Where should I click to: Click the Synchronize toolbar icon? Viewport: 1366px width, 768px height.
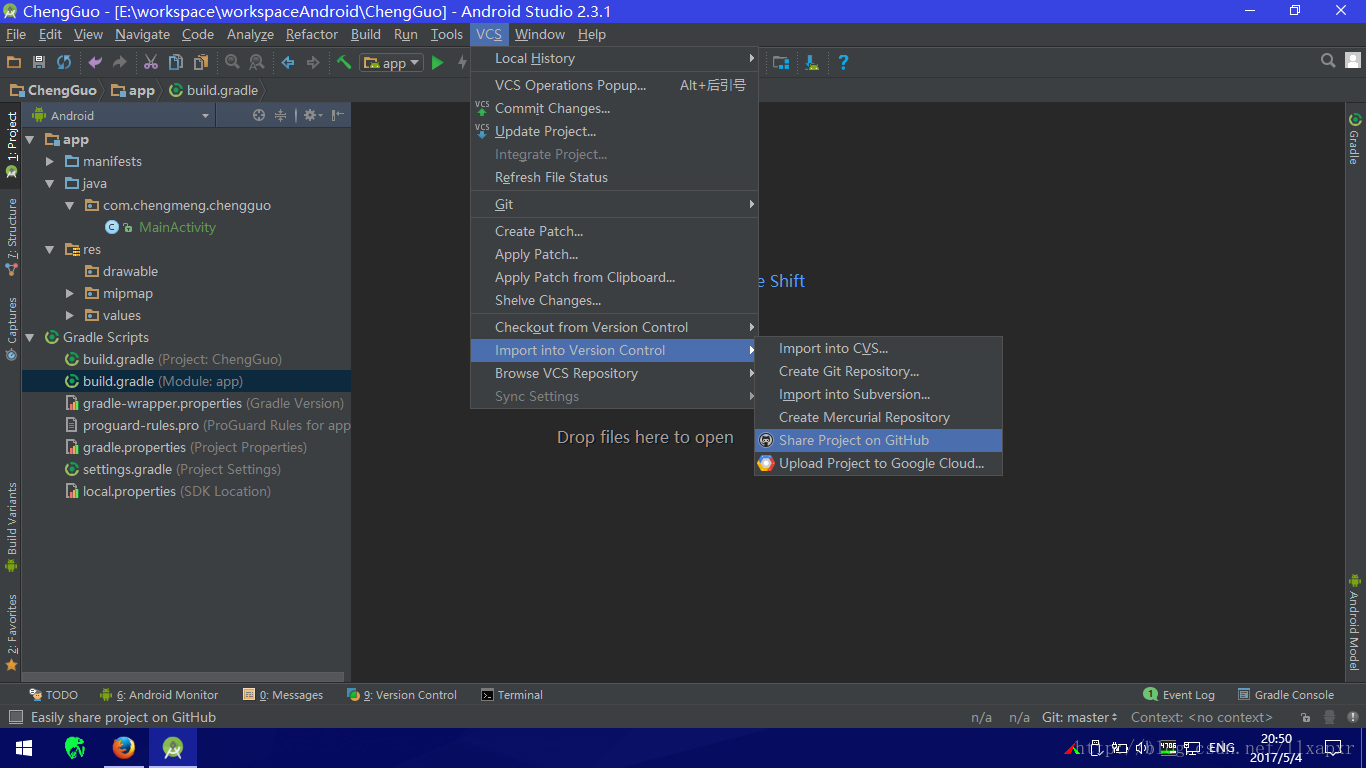pyautogui.click(x=64, y=62)
